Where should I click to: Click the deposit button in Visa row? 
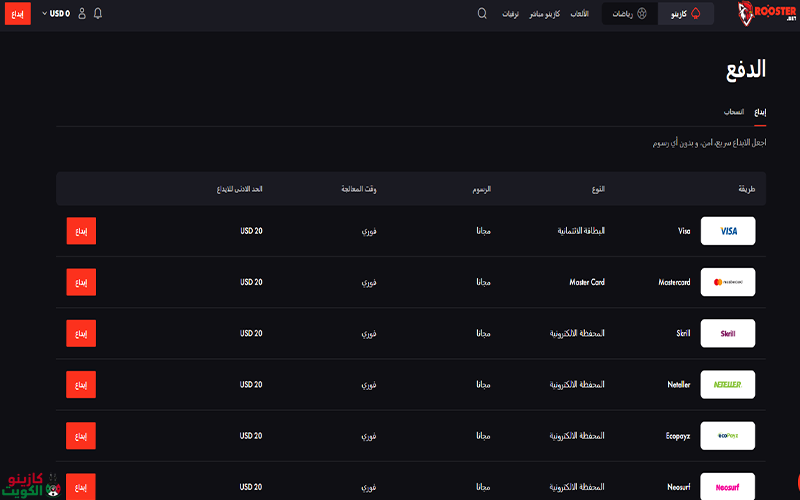click(81, 231)
